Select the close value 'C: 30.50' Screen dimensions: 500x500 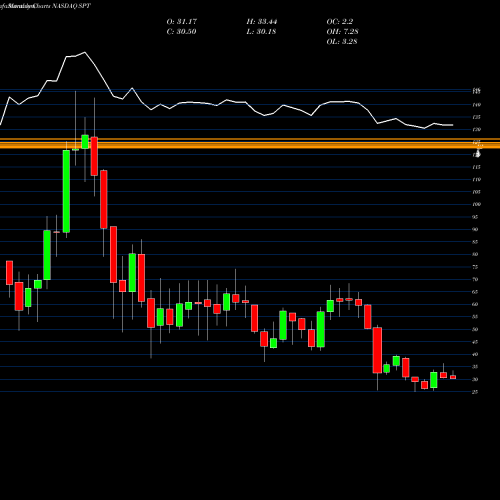[181, 32]
